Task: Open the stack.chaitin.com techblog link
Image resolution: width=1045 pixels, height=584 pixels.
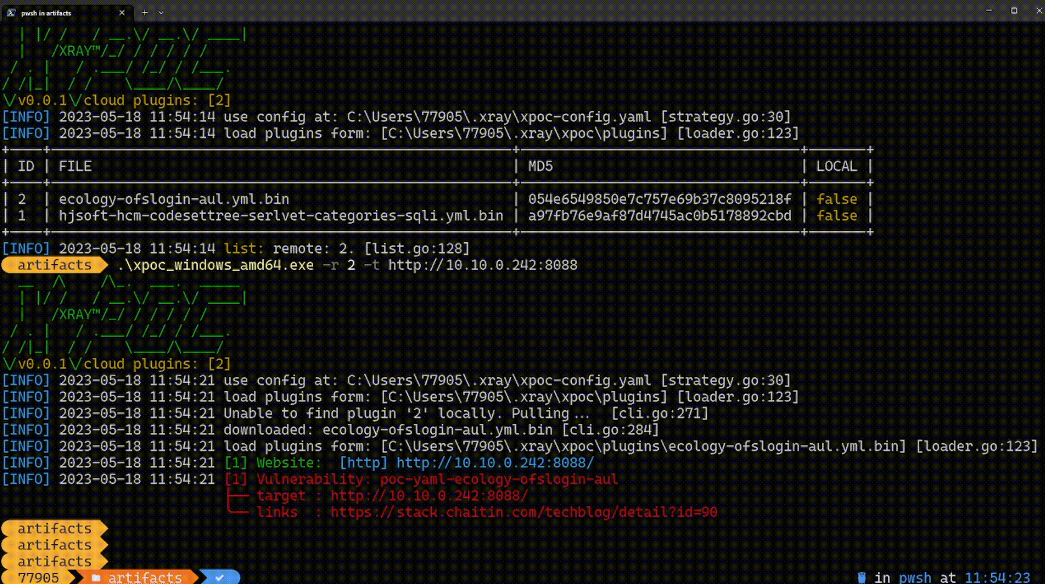Action: [x=524, y=512]
